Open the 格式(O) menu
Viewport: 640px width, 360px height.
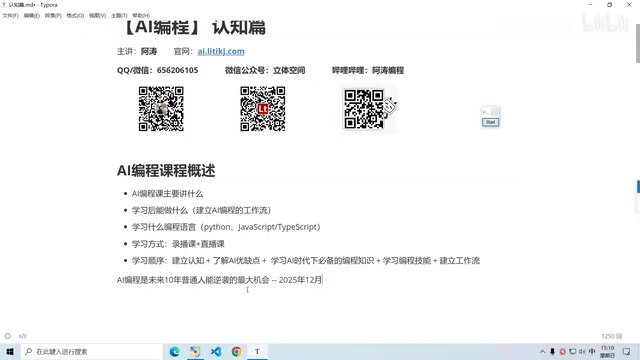coord(75,16)
